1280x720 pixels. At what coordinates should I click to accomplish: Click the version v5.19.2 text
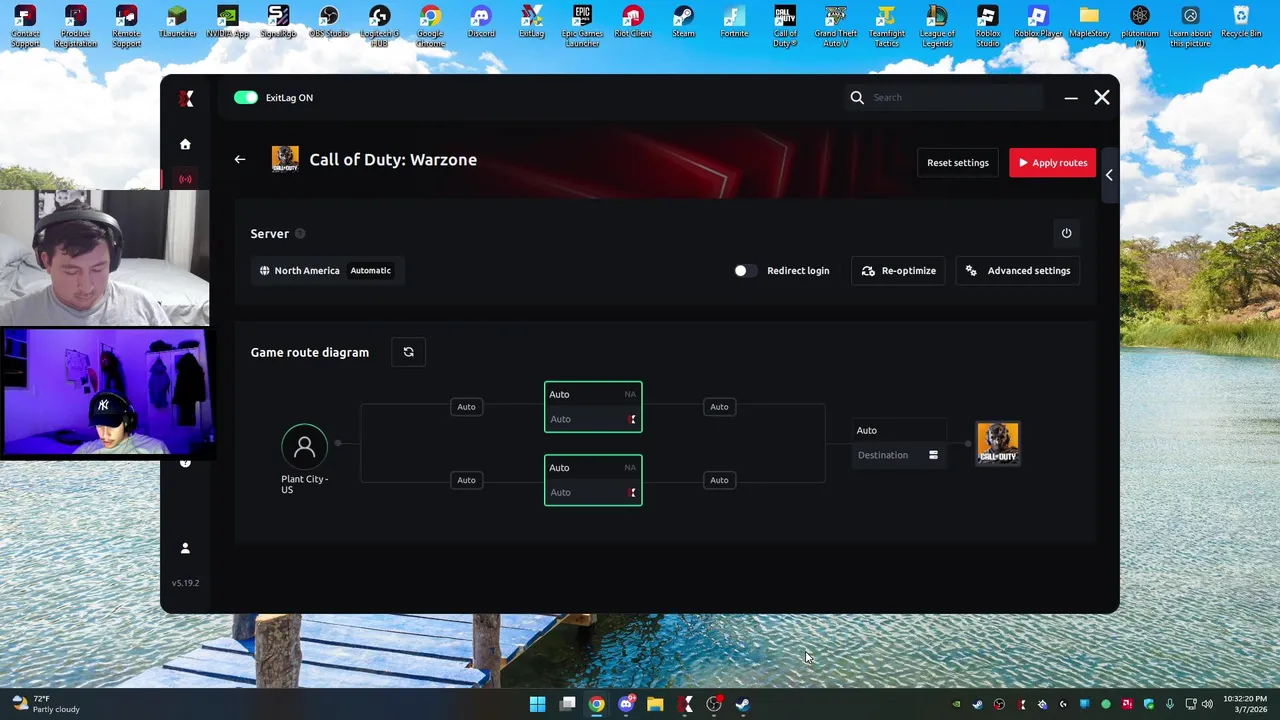[x=185, y=583]
